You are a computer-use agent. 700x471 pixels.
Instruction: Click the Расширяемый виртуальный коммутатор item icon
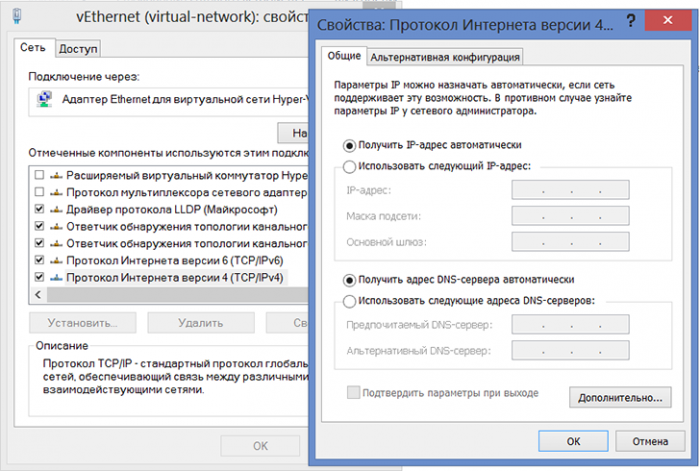[56, 175]
